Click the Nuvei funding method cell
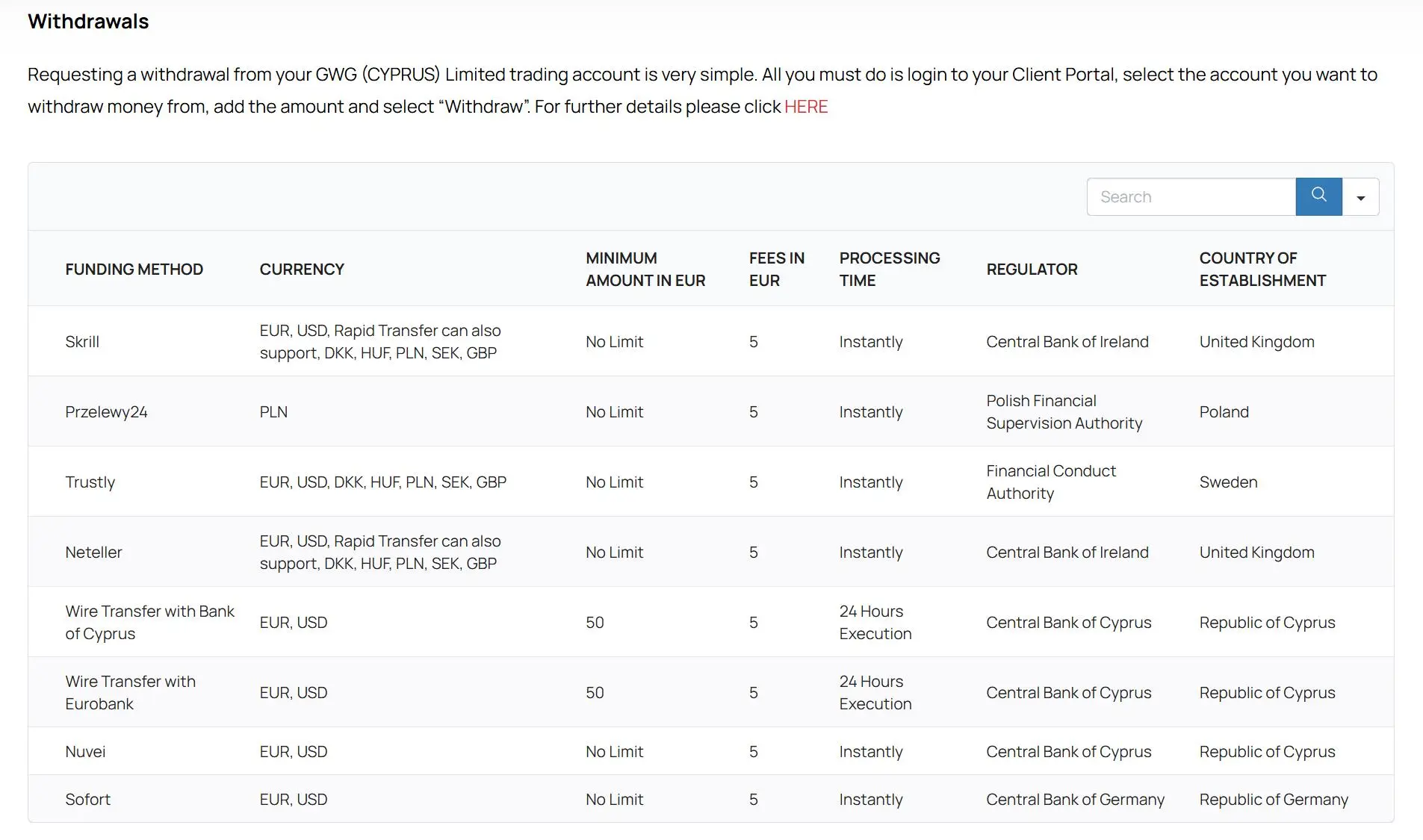Image resolution: width=1423 pixels, height=840 pixels. tap(85, 751)
